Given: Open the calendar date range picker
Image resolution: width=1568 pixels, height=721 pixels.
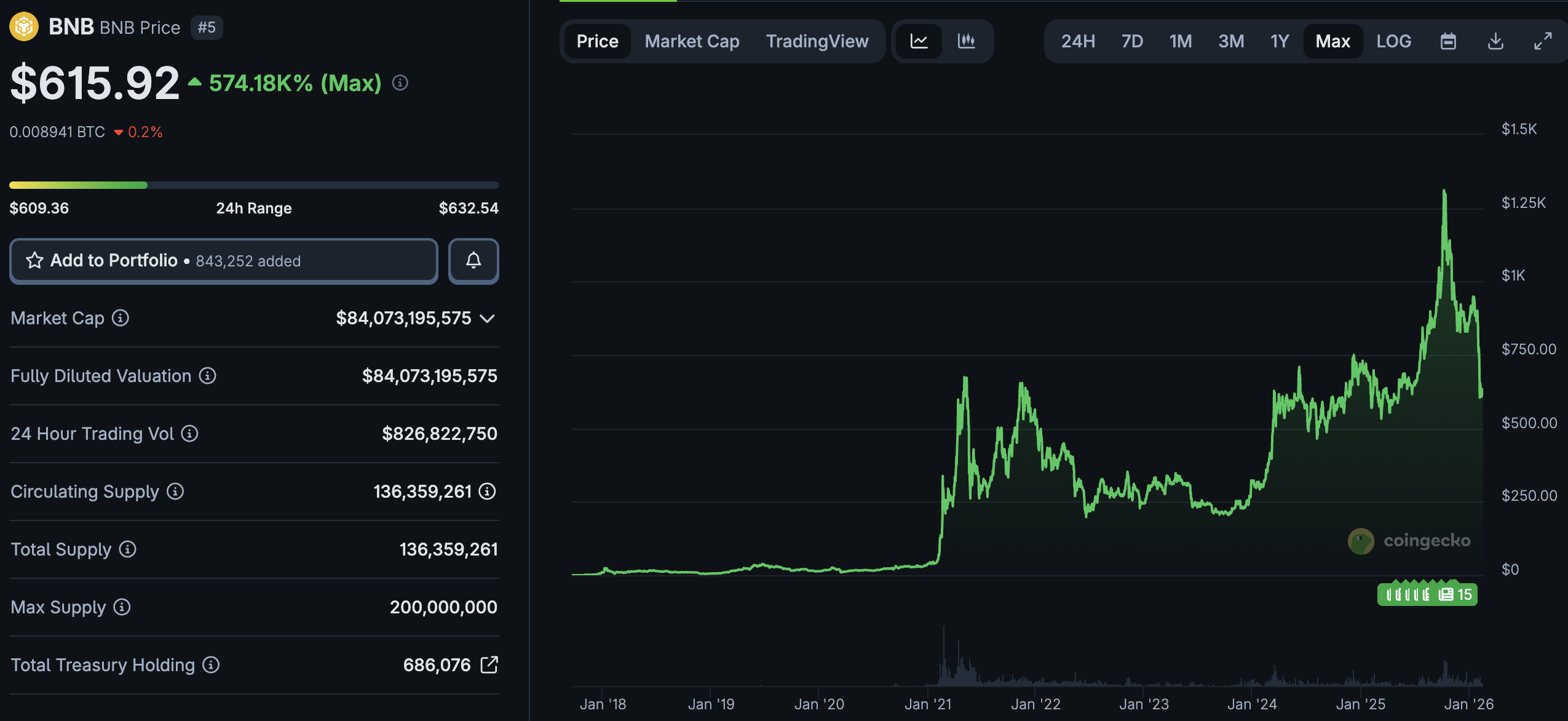Looking at the screenshot, I should pos(1448,41).
